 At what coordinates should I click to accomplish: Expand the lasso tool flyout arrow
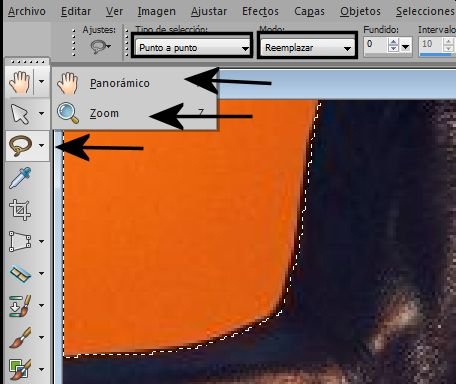coord(42,145)
